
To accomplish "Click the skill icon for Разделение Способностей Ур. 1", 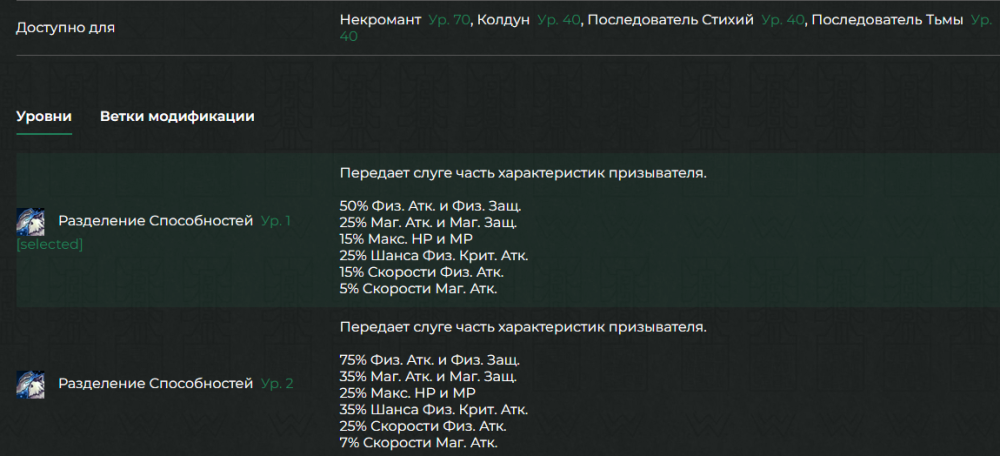I will pos(30,222).
